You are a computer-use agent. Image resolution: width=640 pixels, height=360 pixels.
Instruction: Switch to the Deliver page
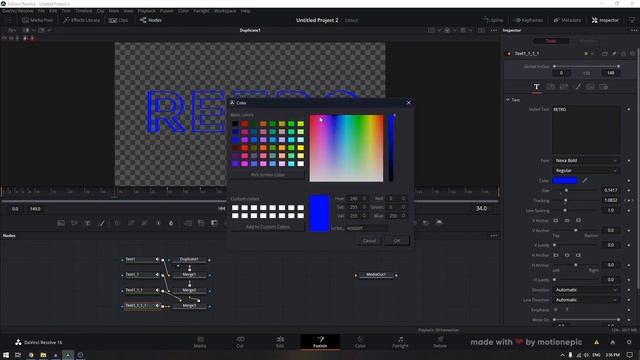click(x=440, y=342)
